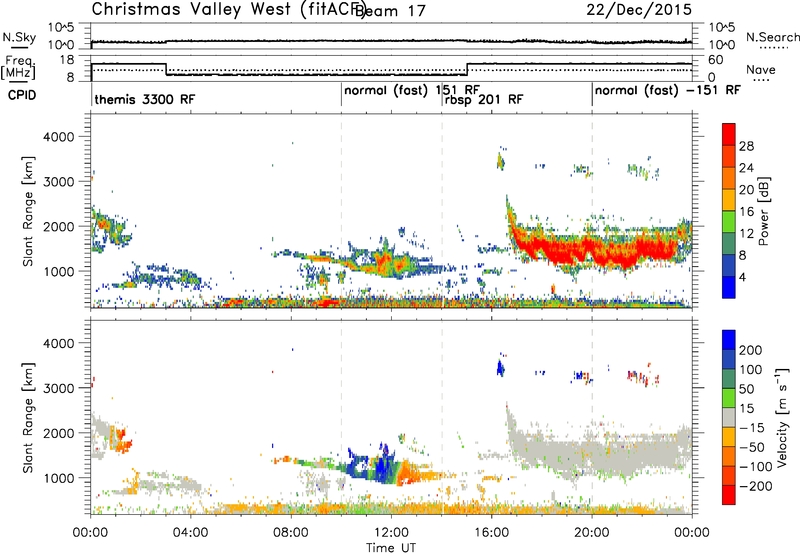
Task: Click the 20:00 time axis tick
Action: 591,533
